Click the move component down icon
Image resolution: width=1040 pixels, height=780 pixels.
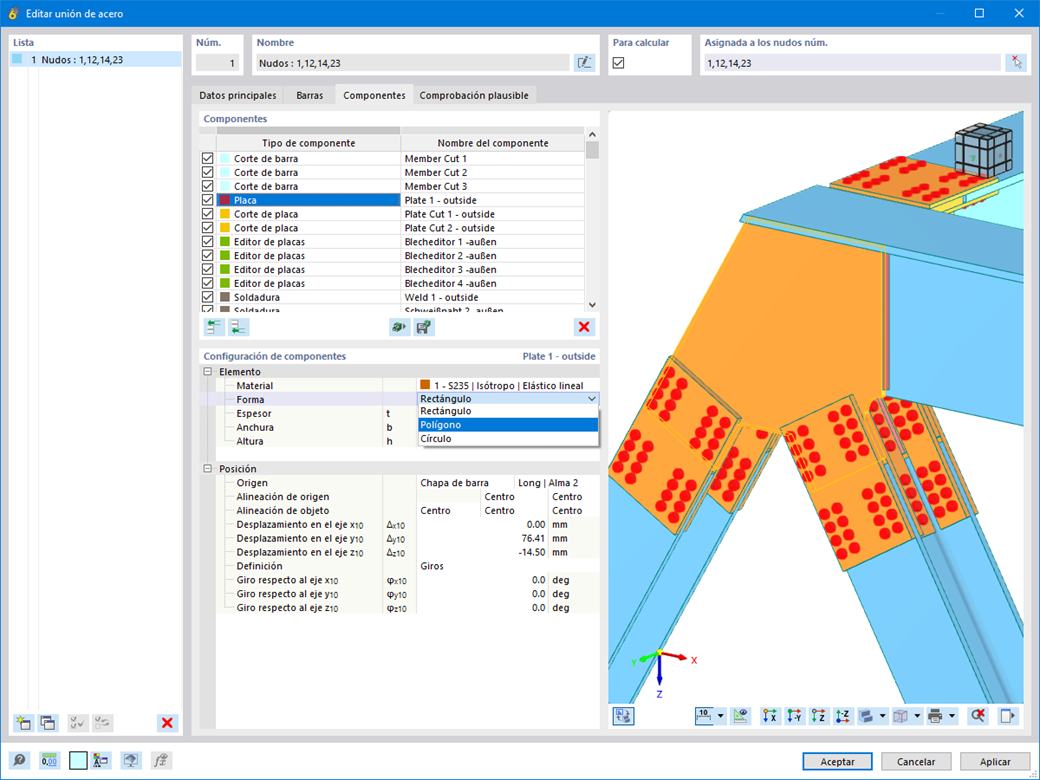pos(239,327)
